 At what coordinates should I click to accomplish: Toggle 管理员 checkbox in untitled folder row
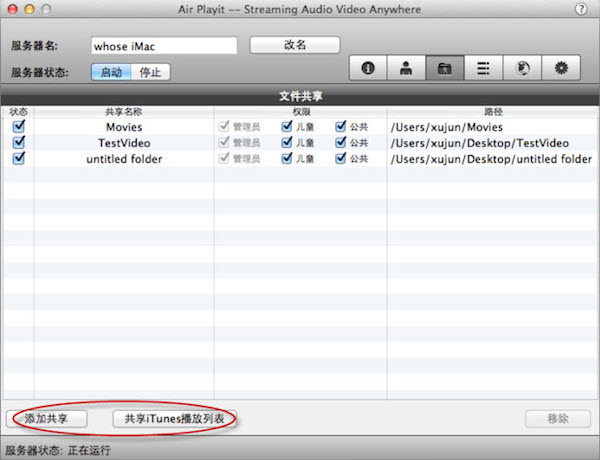[224, 158]
